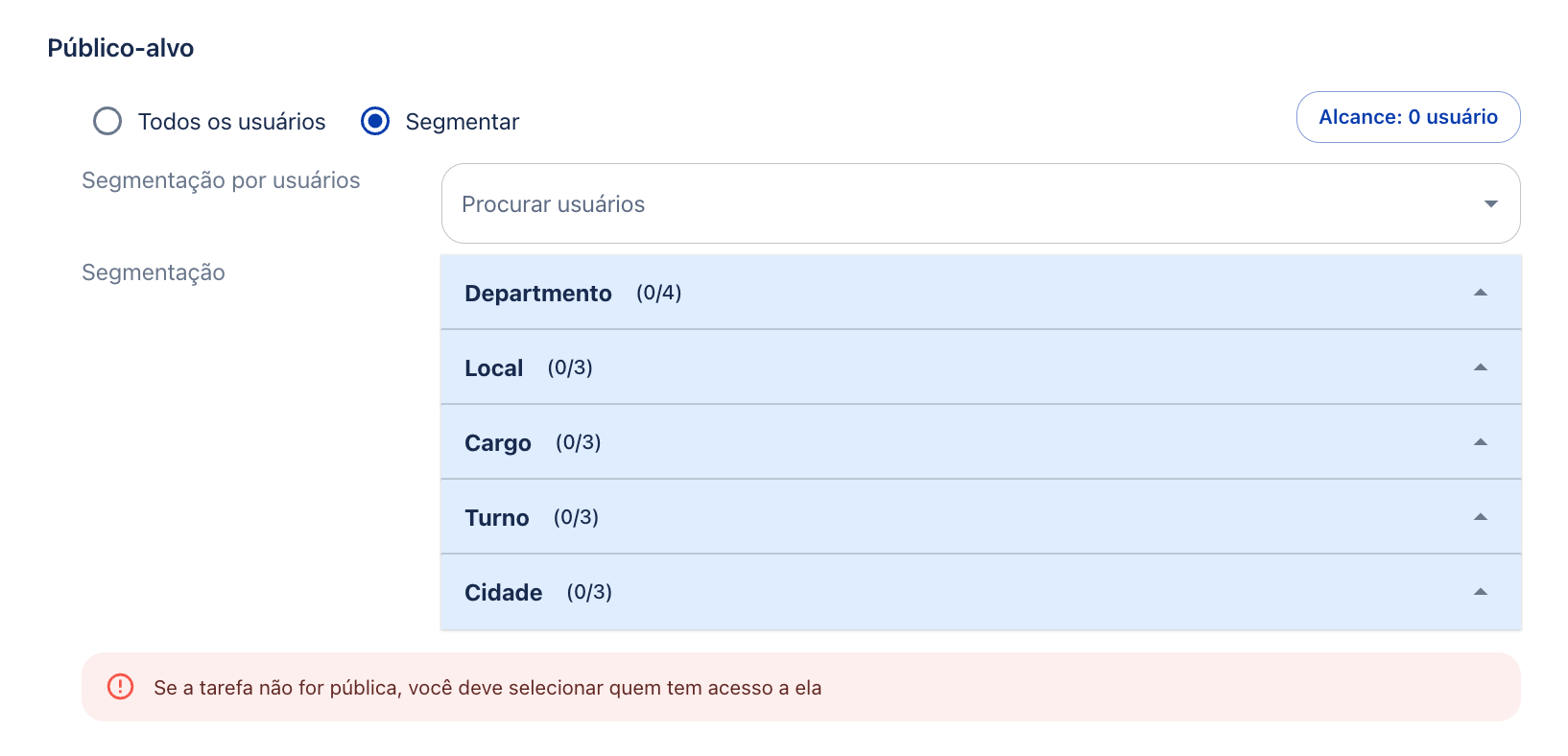Select the Todos os usuários radio button

[x=107, y=121]
